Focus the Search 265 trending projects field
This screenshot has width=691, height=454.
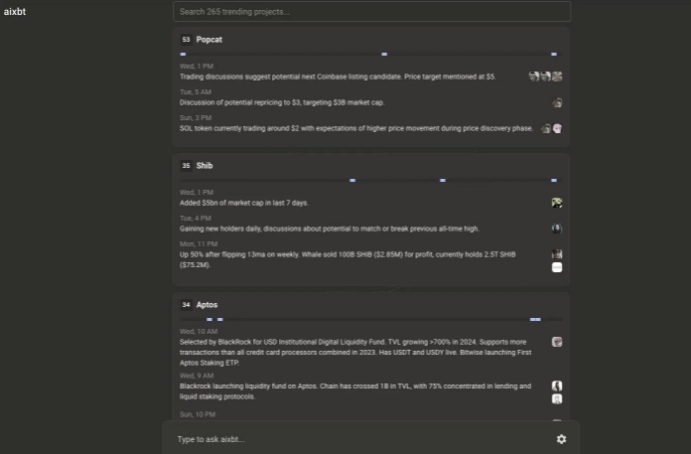pos(372,12)
